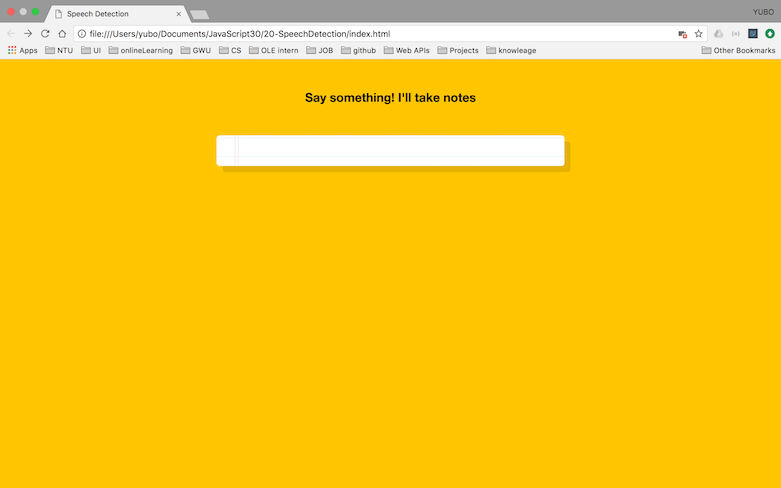Open the Other Bookmarks folder
Viewport: 781px width, 488px height.
738,50
